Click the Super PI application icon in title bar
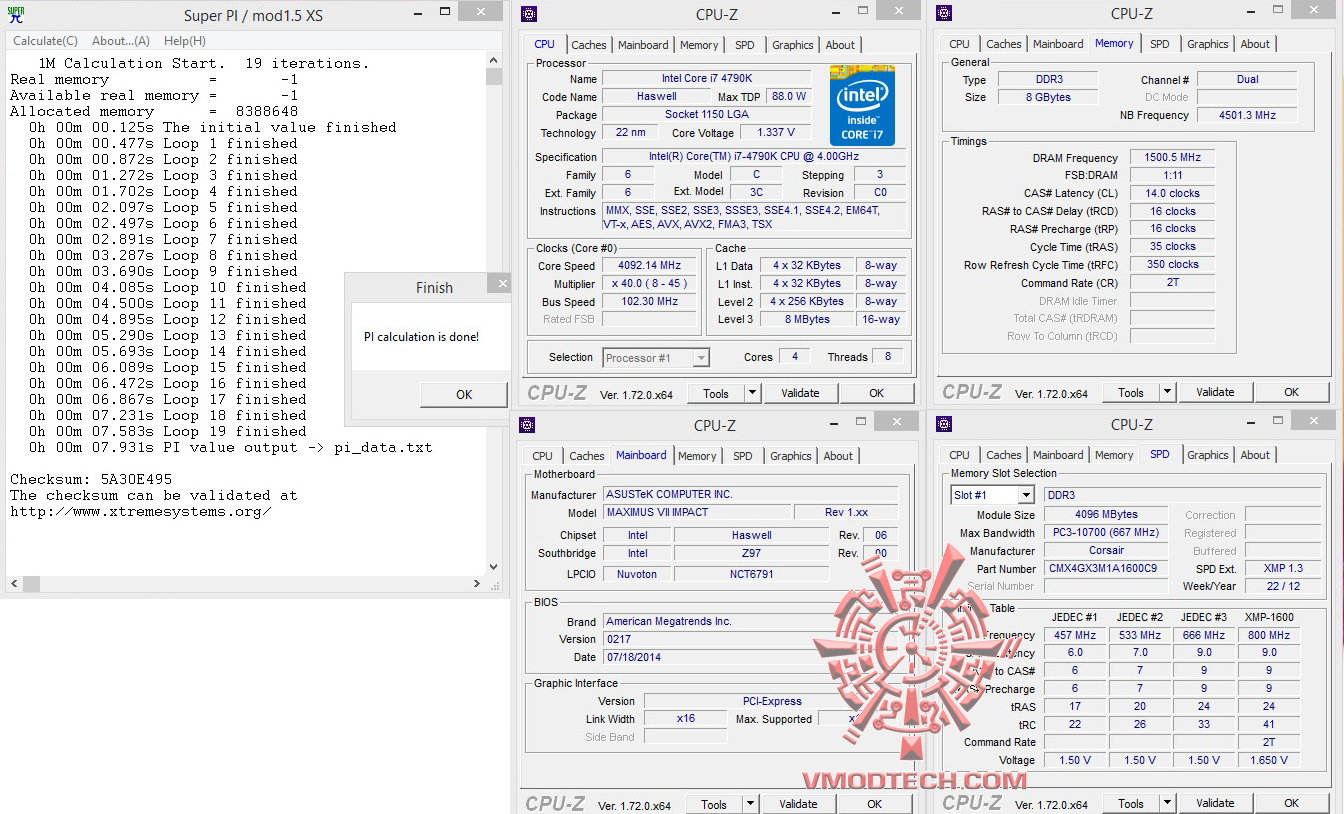Image resolution: width=1344 pixels, height=814 pixels. [16, 14]
